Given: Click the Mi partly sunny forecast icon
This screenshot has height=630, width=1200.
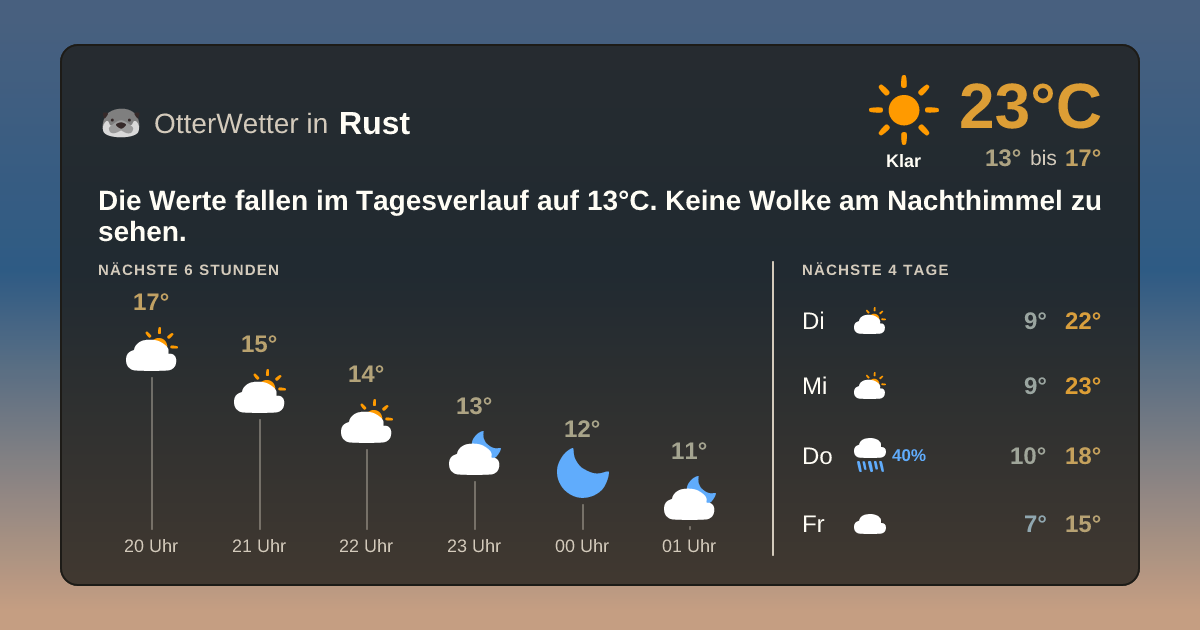Looking at the screenshot, I should (x=870, y=386).
